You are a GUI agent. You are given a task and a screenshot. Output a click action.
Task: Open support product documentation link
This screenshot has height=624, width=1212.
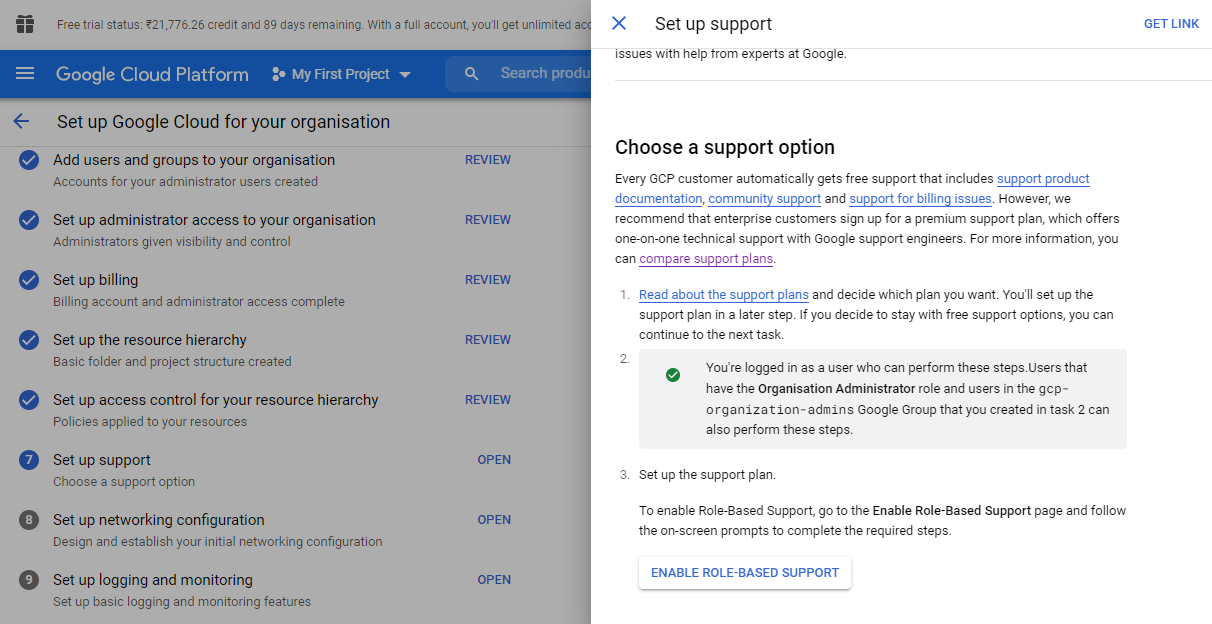pos(1043,179)
